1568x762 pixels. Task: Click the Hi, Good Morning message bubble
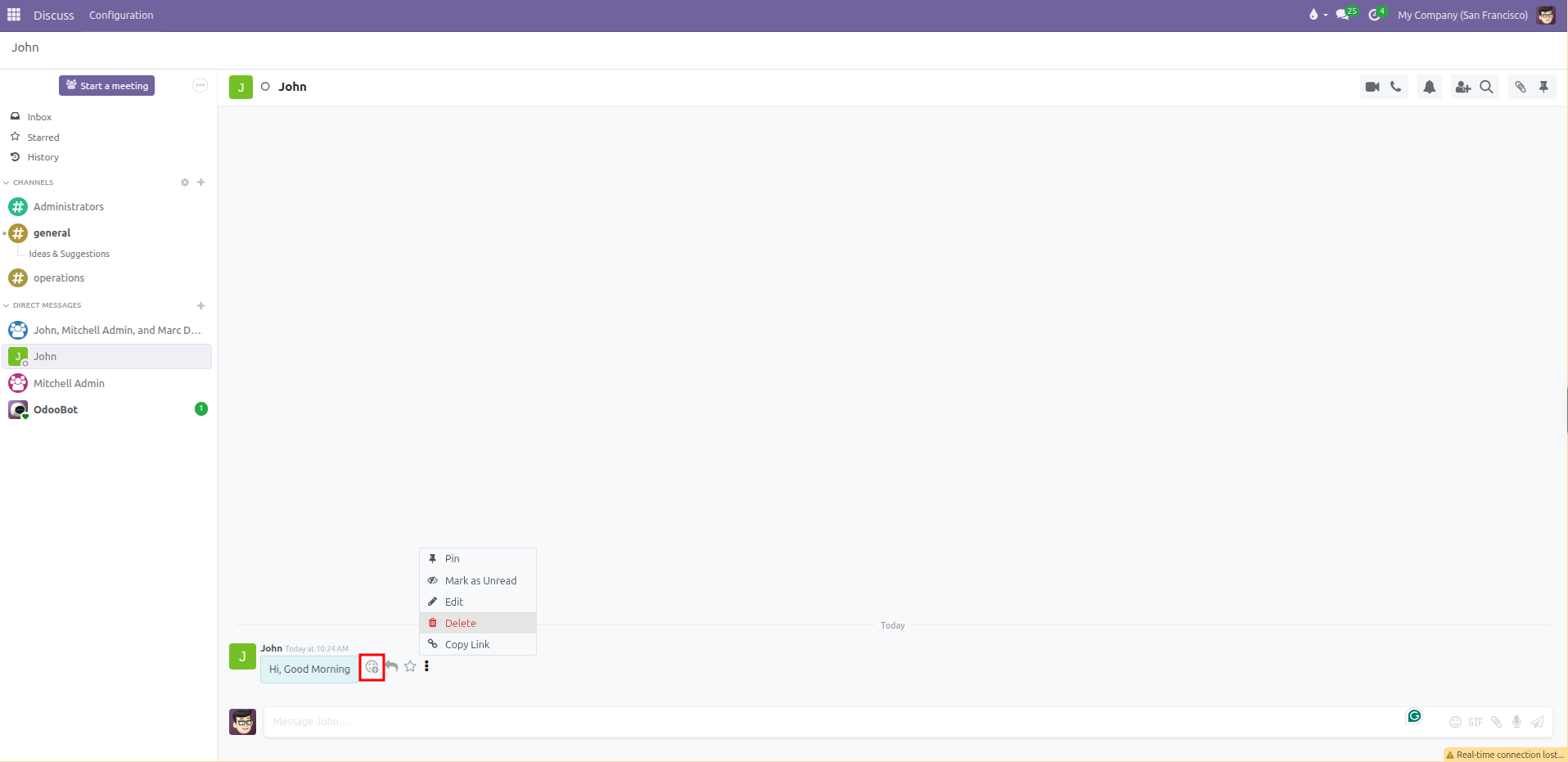(309, 669)
